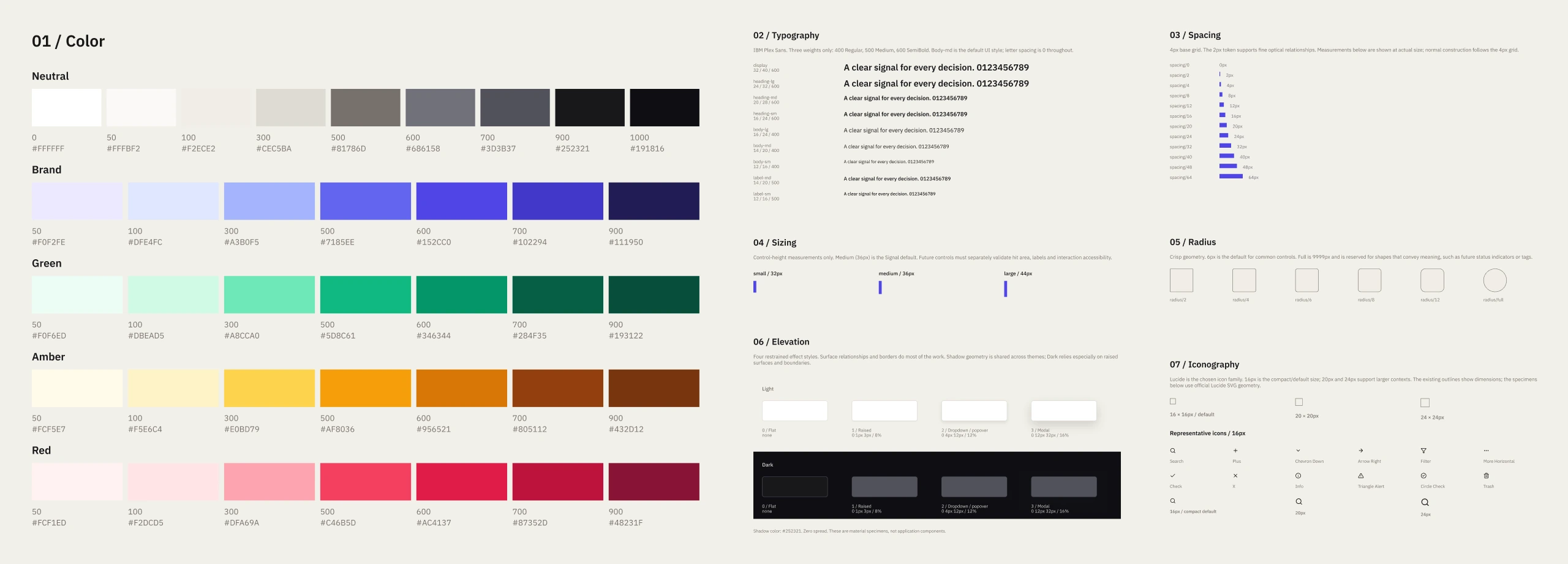Screen dimensions: 1568x564
Task: Click the Light '3 / Modal' elevation card
Action: [x=1064, y=411]
